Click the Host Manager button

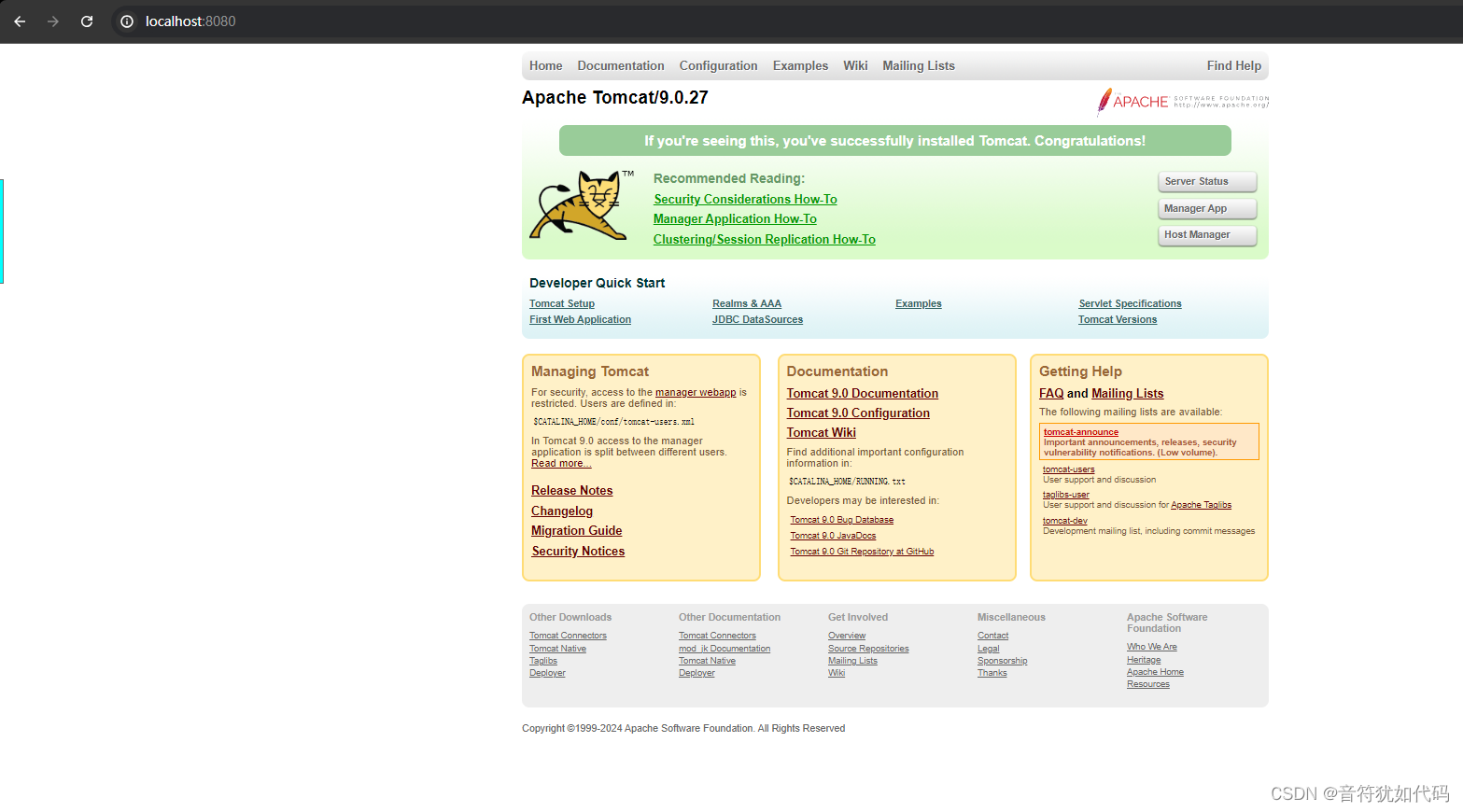pyautogui.click(x=1207, y=235)
